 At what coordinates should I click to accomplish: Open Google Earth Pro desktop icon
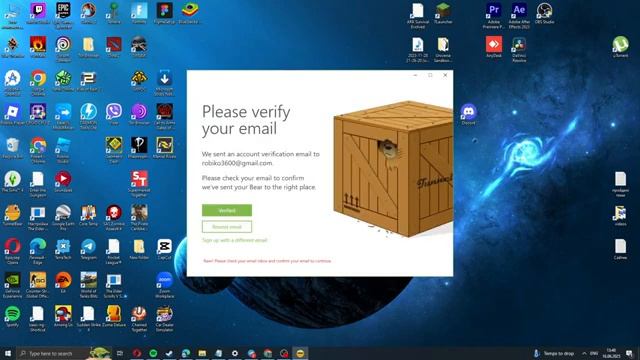pos(63,218)
